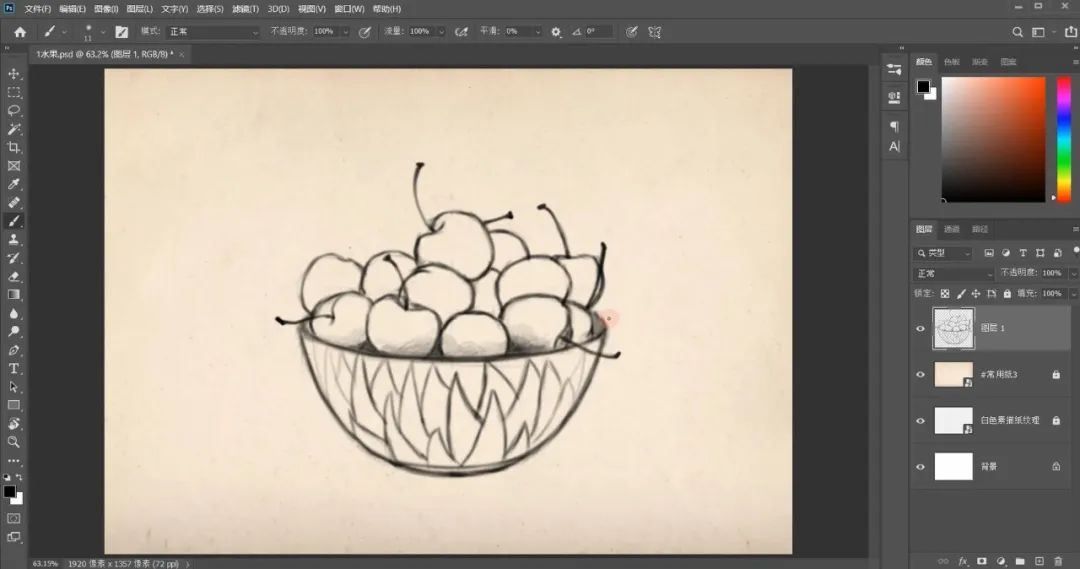1080x569 pixels.
Task: Hide the 白色素描纸纹理 layer
Action: click(x=920, y=420)
